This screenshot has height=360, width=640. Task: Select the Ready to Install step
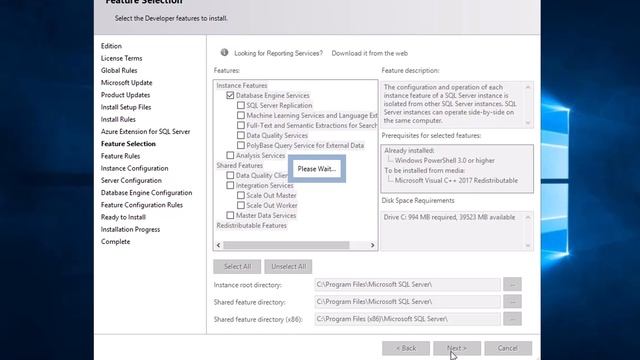(123, 217)
